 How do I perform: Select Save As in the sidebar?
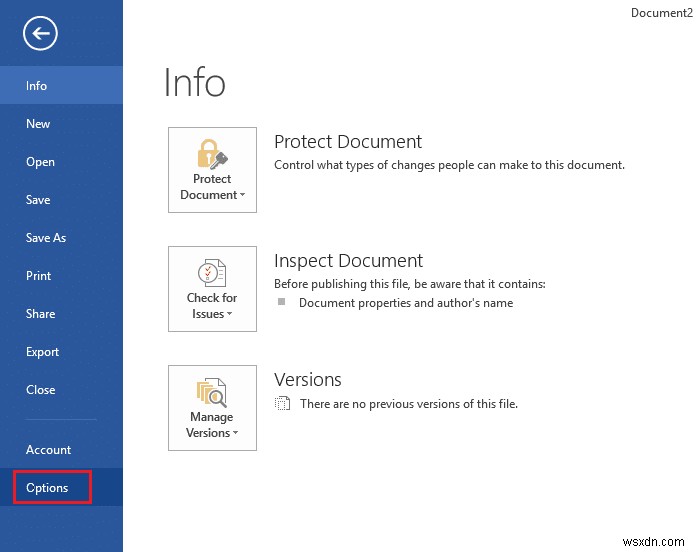(61, 238)
